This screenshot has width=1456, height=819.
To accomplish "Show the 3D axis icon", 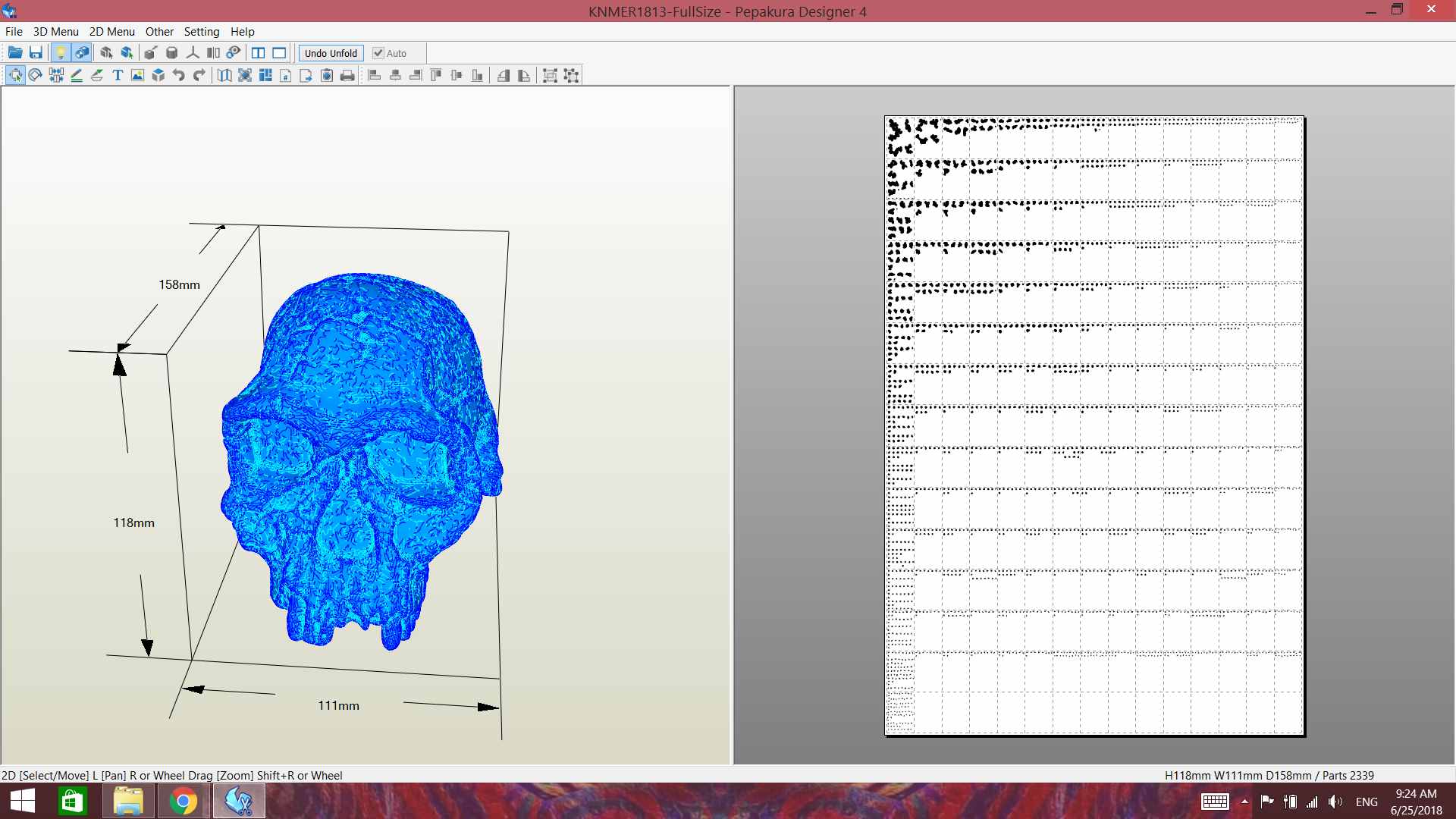I will [193, 53].
